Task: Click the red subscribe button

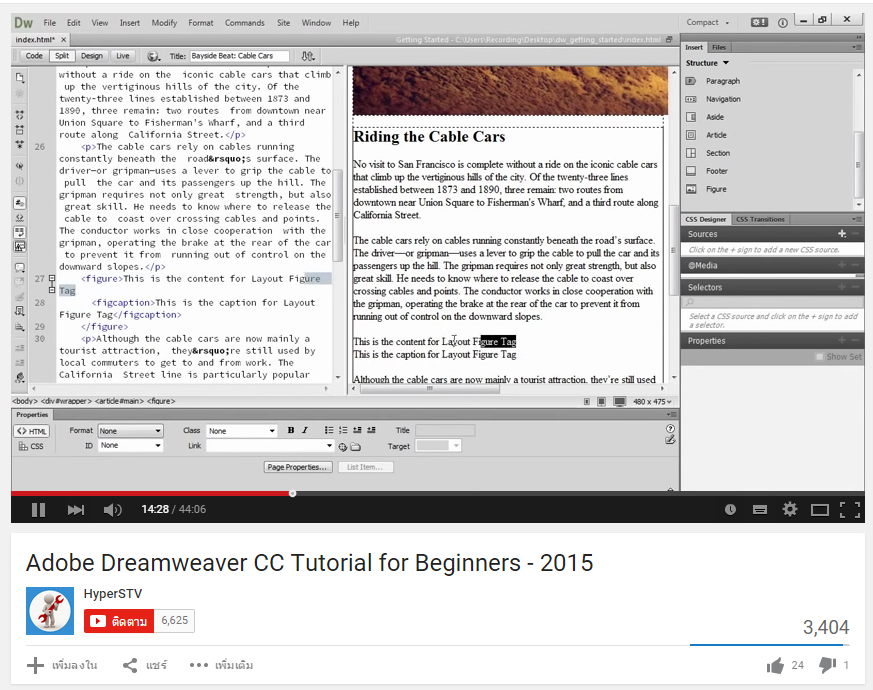Action: [119, 621]
